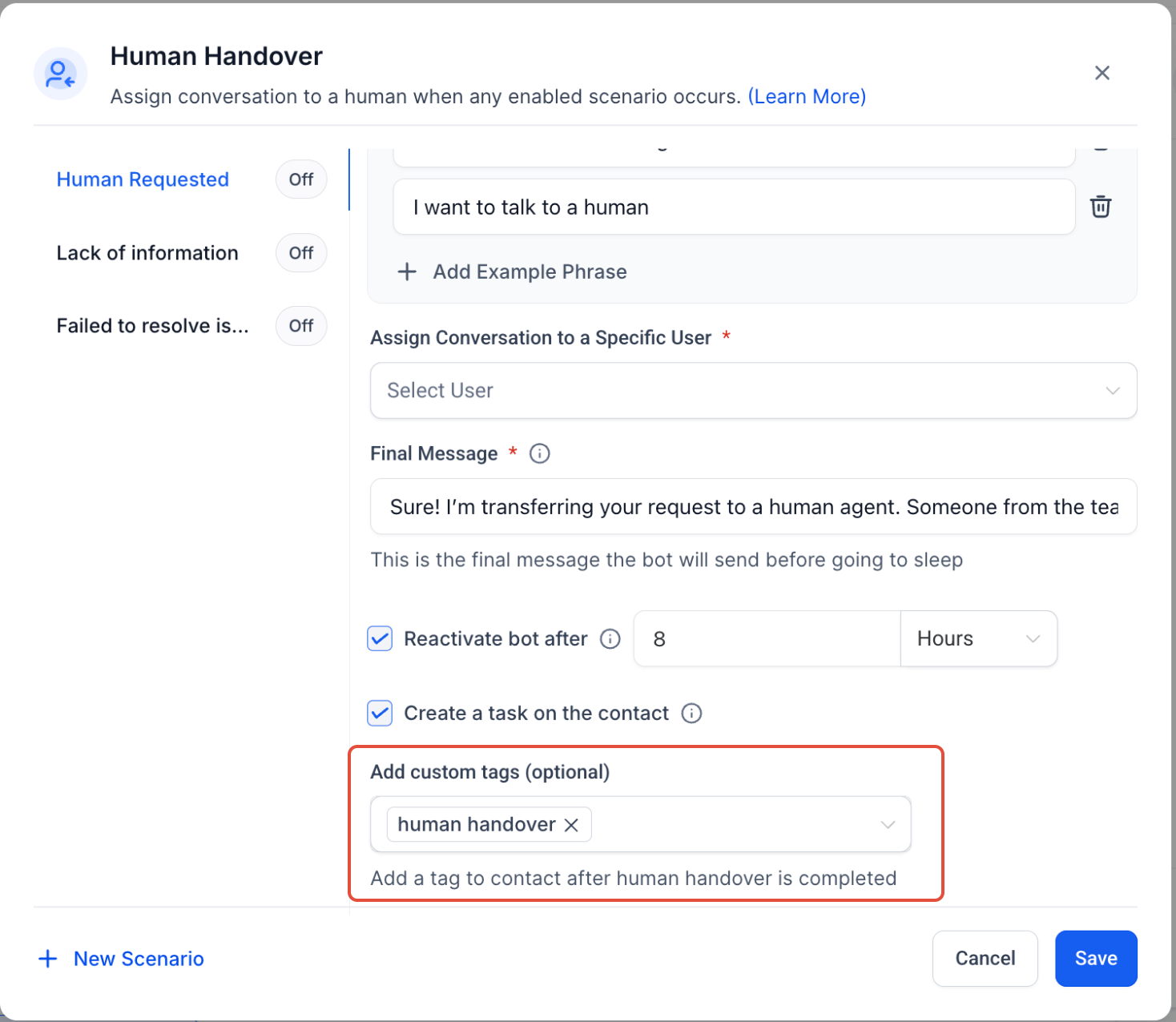Viewport: 1176px width, 1022px height.
Task: Show Create a task info tooltip
Action: [x=691, y=713]
